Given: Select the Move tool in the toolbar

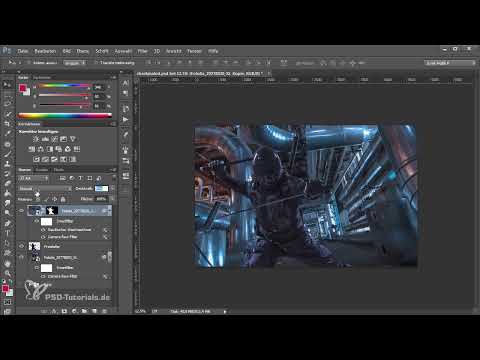Looking at the screenshot, I should (7, 84).
